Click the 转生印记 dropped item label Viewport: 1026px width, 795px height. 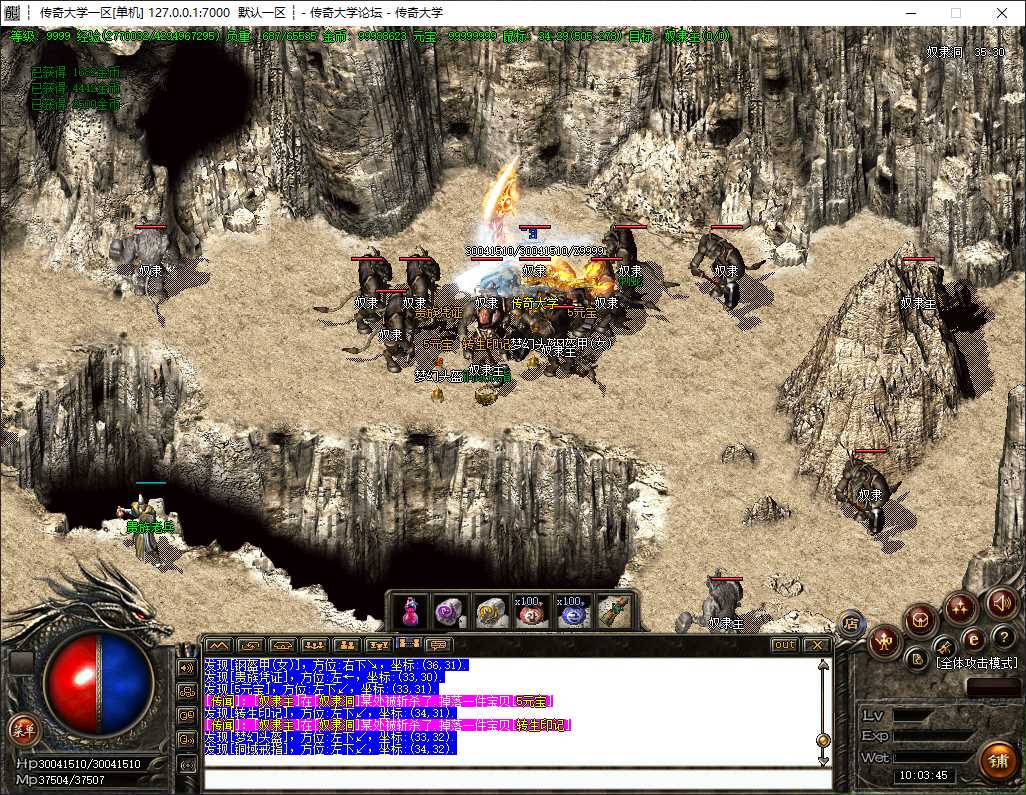pyautogui.click(x=486, y=344)
